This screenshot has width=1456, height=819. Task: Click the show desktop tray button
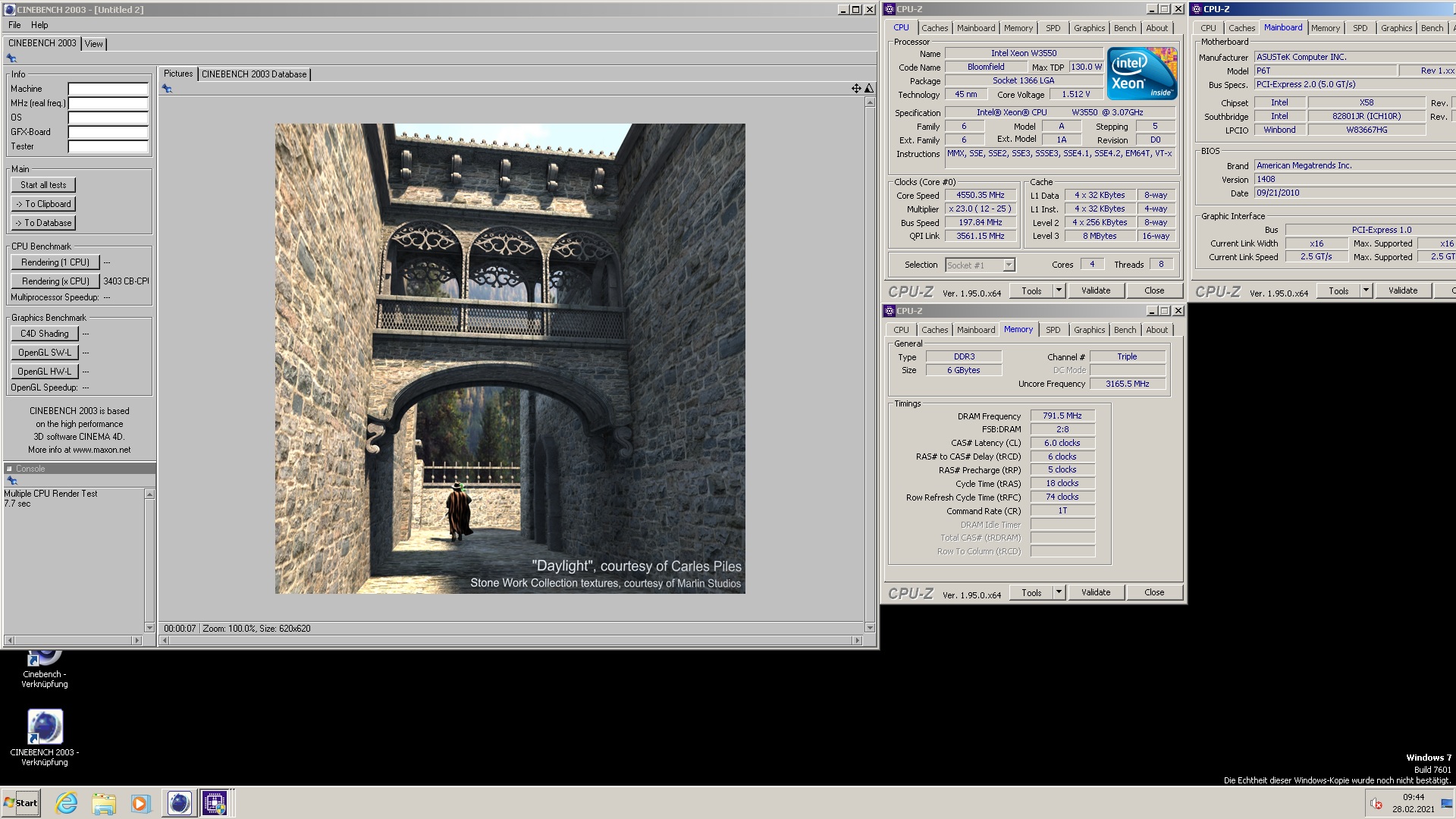pos(1445,802)
